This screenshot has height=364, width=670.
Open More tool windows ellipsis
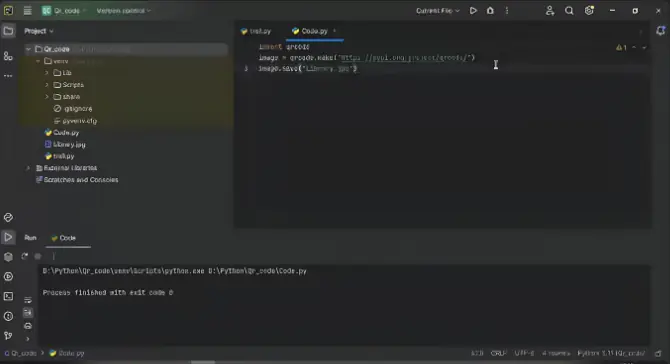pyautogui.click(x=8, y=76)
